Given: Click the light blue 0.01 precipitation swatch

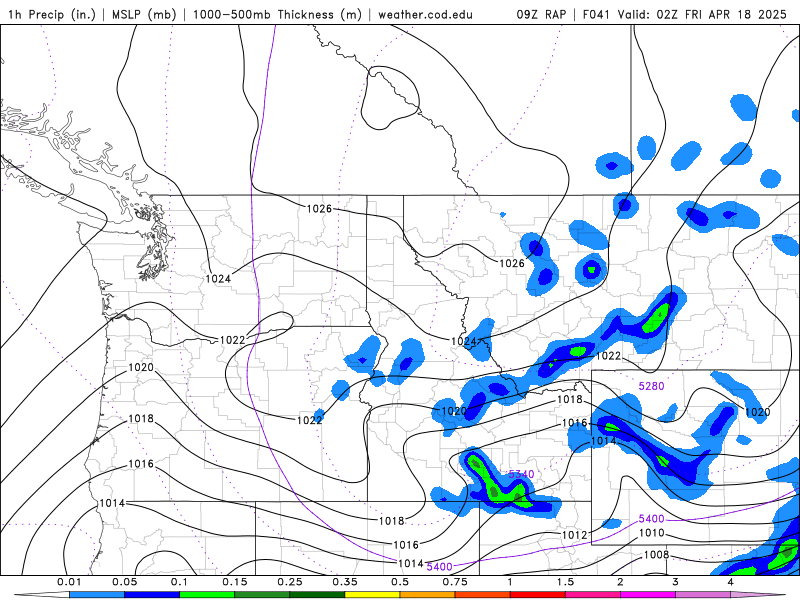Looking at the screenshot, I should point(97,595).
